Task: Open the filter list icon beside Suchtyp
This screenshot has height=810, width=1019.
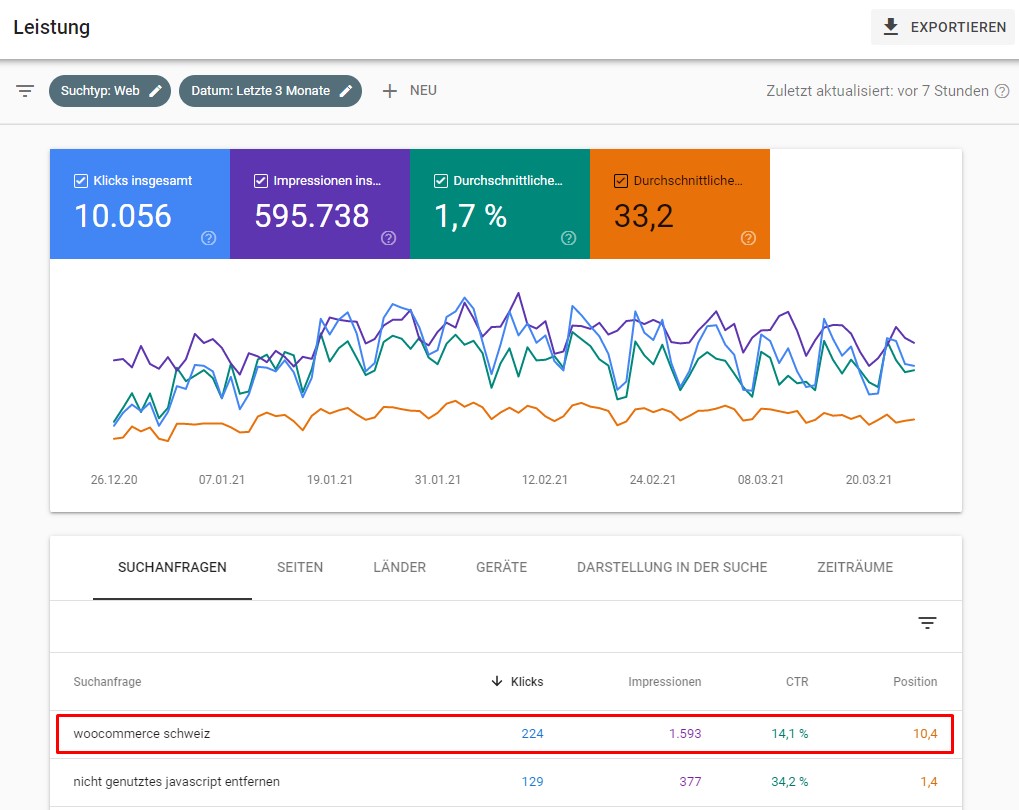Action: coord(25,91)
